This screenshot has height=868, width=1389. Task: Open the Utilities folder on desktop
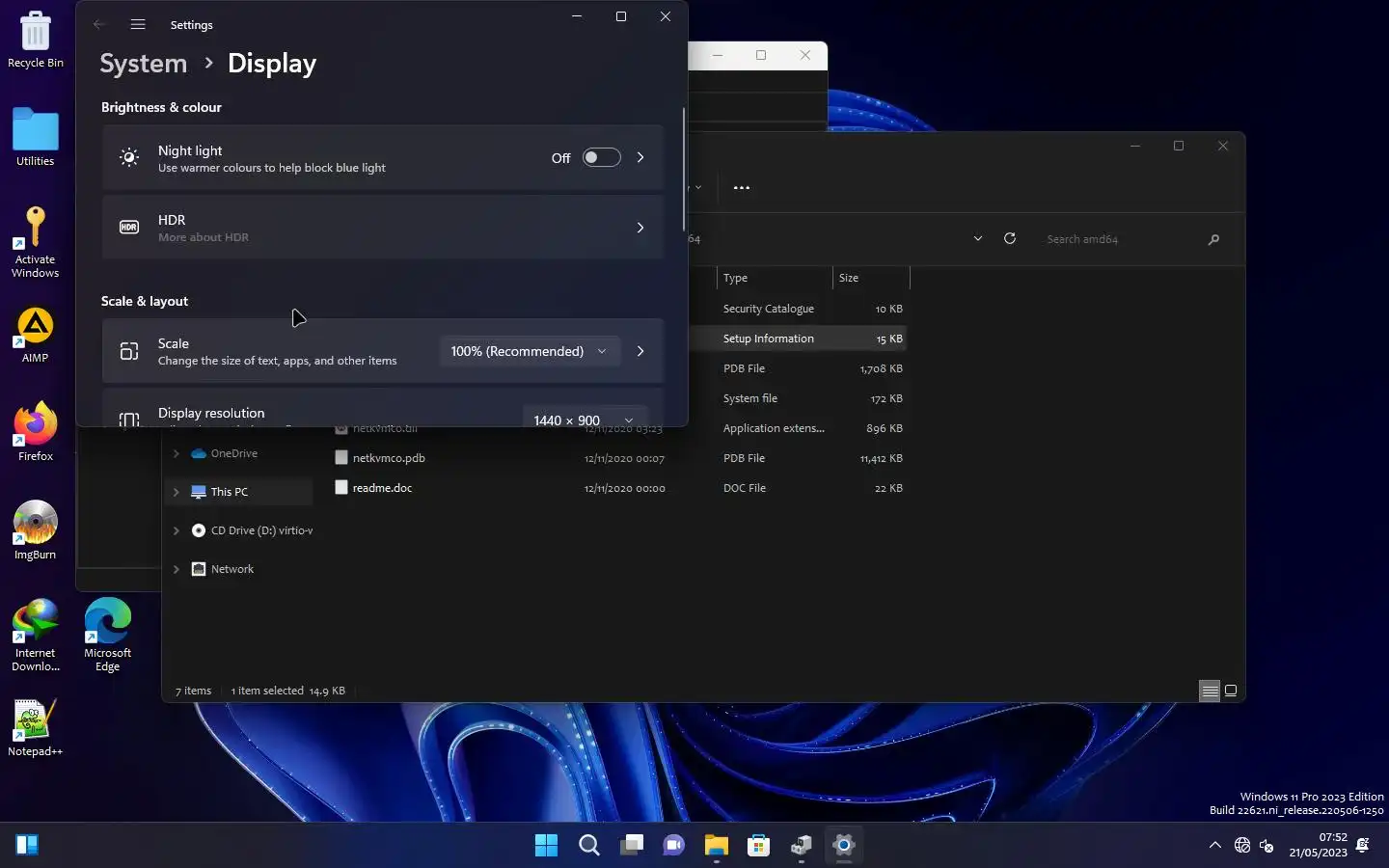36,137
